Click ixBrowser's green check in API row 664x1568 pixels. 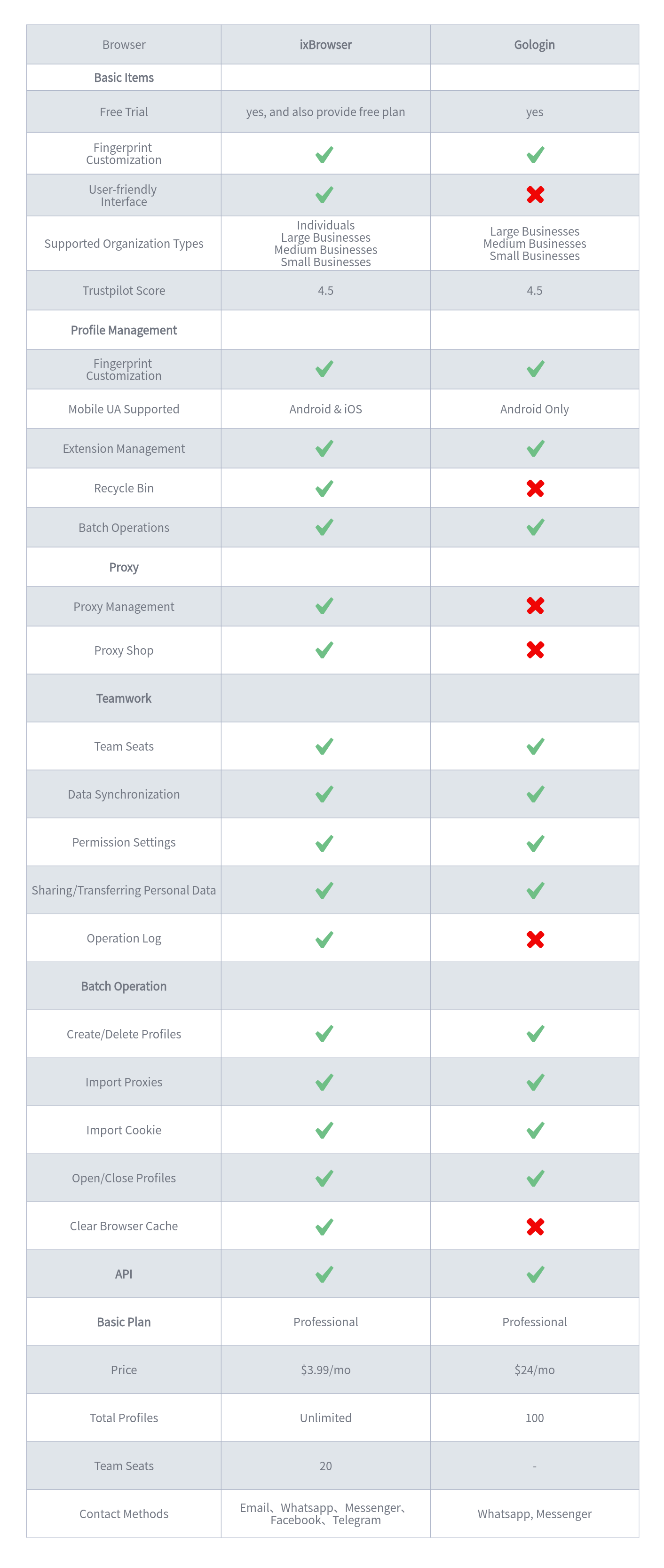click(324, 1274)
